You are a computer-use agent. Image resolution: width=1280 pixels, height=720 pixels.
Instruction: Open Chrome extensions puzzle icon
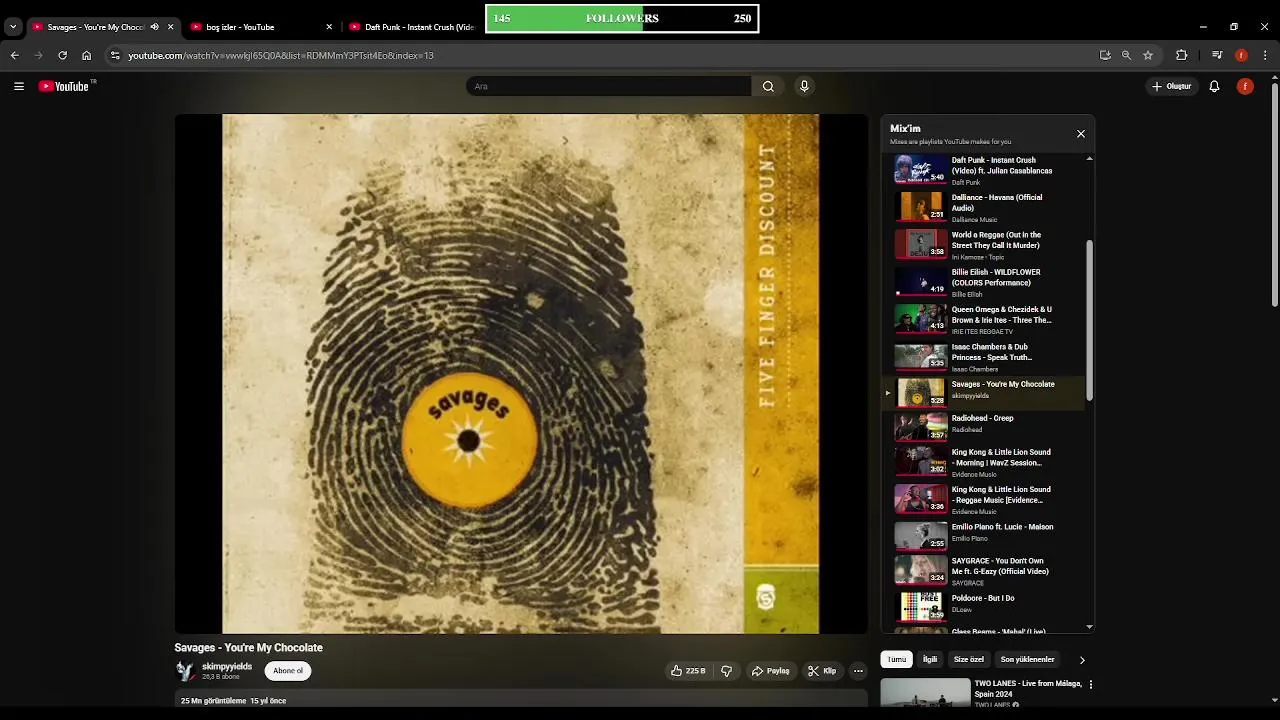tap(1181, 55)
